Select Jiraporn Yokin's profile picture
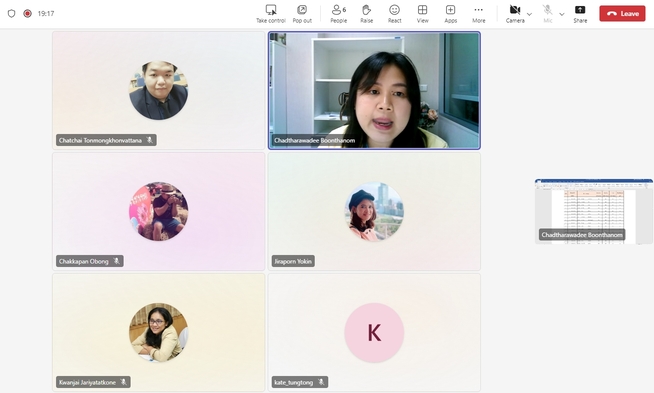654x393 pixels. [x=374, y=211]
